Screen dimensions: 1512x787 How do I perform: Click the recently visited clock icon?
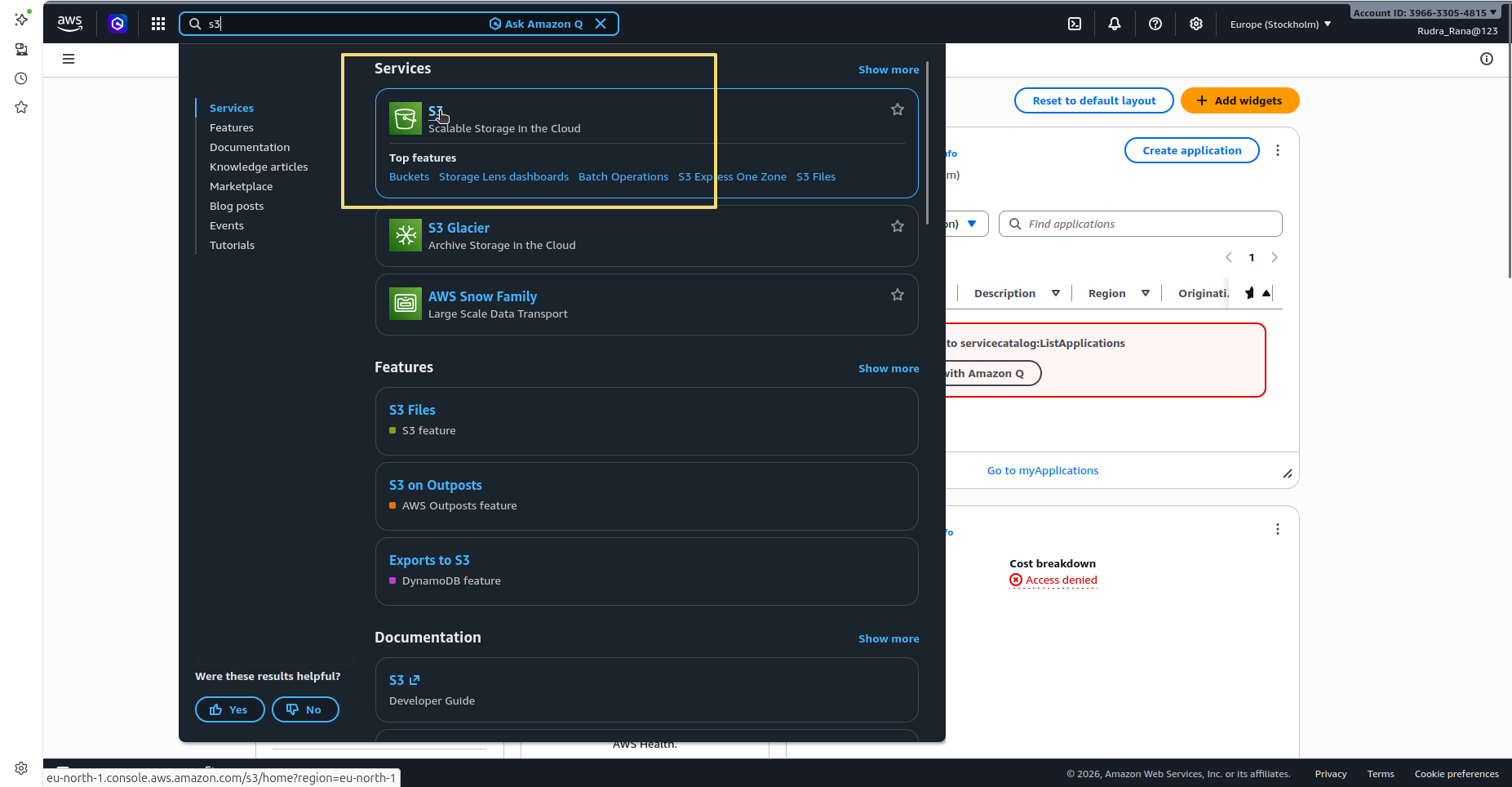pyautogui.click(x=21, y=78)
